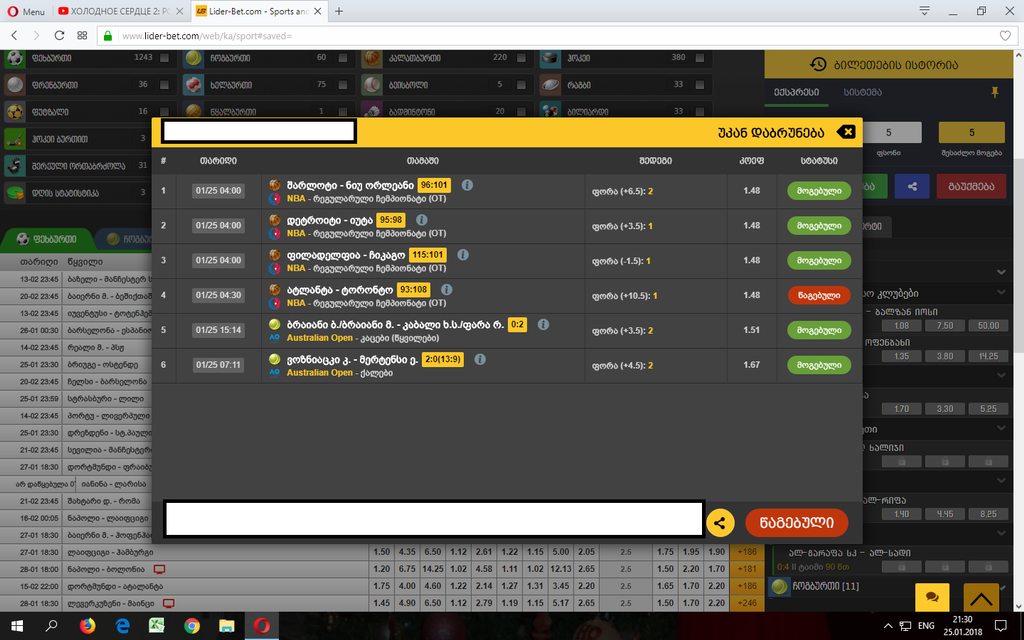Tick the ფრენბურთი (36) checkbox
Viewport: 1024px width, 640px height.
pyautogui.click(x=165, y=85)
